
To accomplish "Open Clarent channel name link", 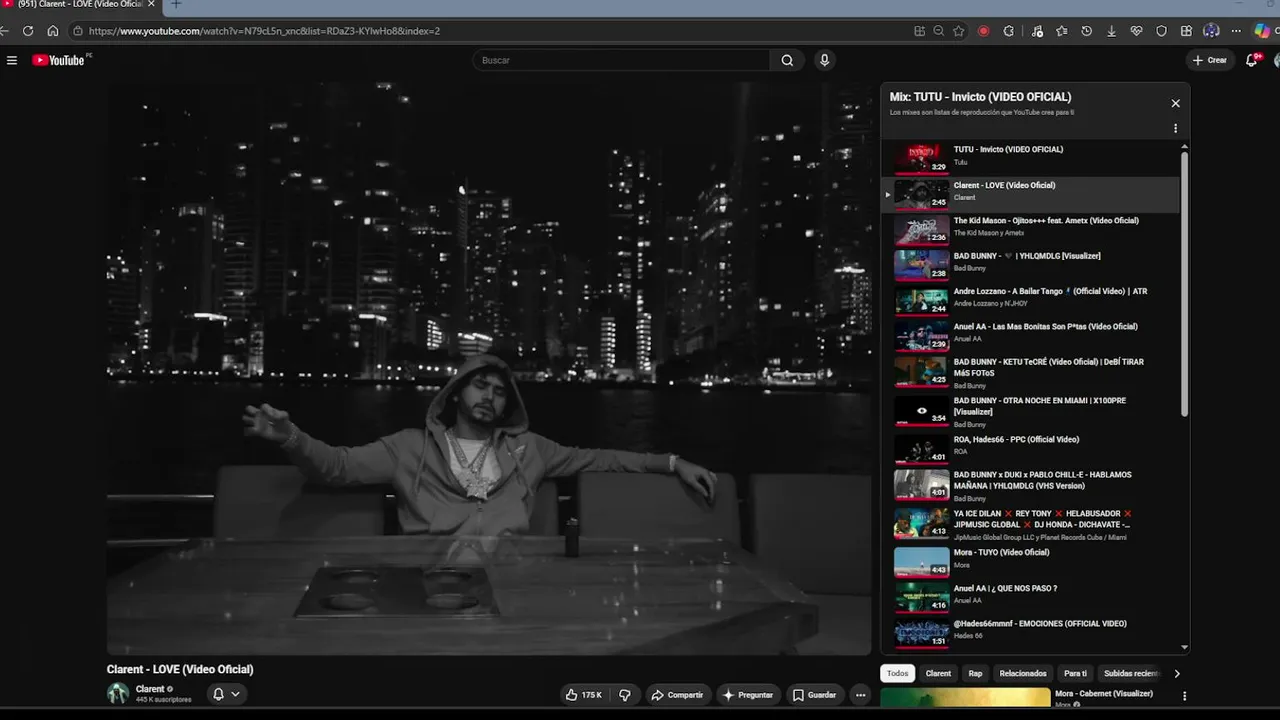I will click(x=150, y=689).
